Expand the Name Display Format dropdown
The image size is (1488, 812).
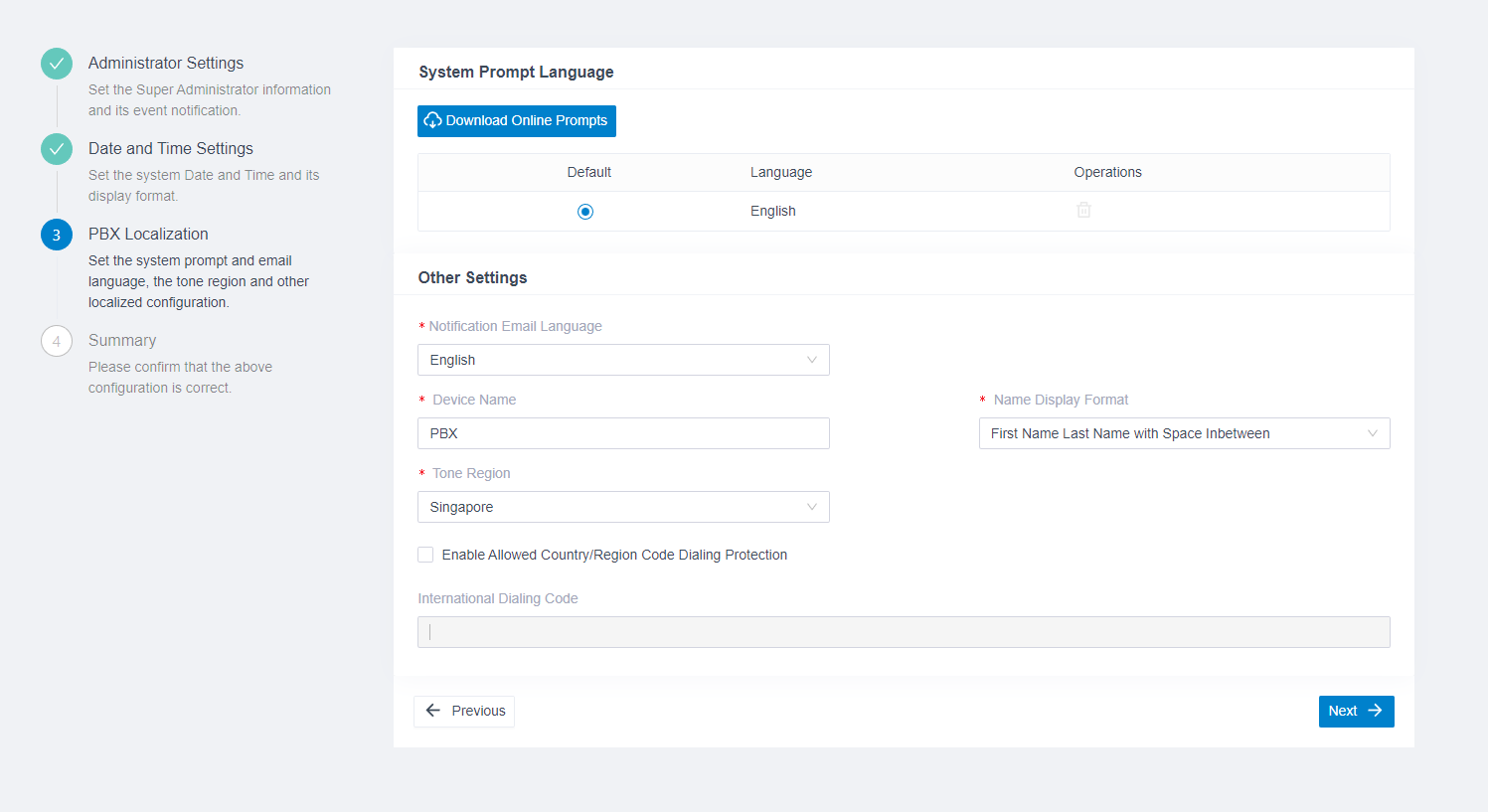1184,433
